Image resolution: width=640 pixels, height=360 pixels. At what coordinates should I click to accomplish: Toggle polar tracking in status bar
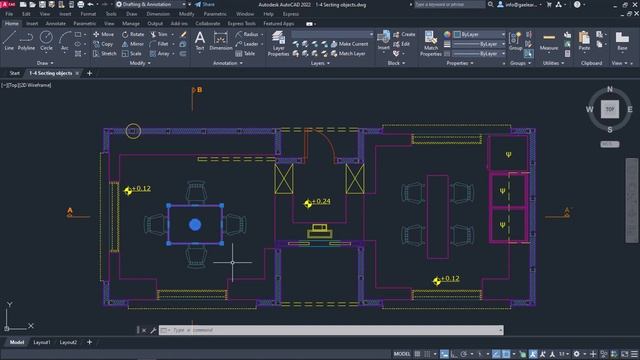tap(464, 354)
